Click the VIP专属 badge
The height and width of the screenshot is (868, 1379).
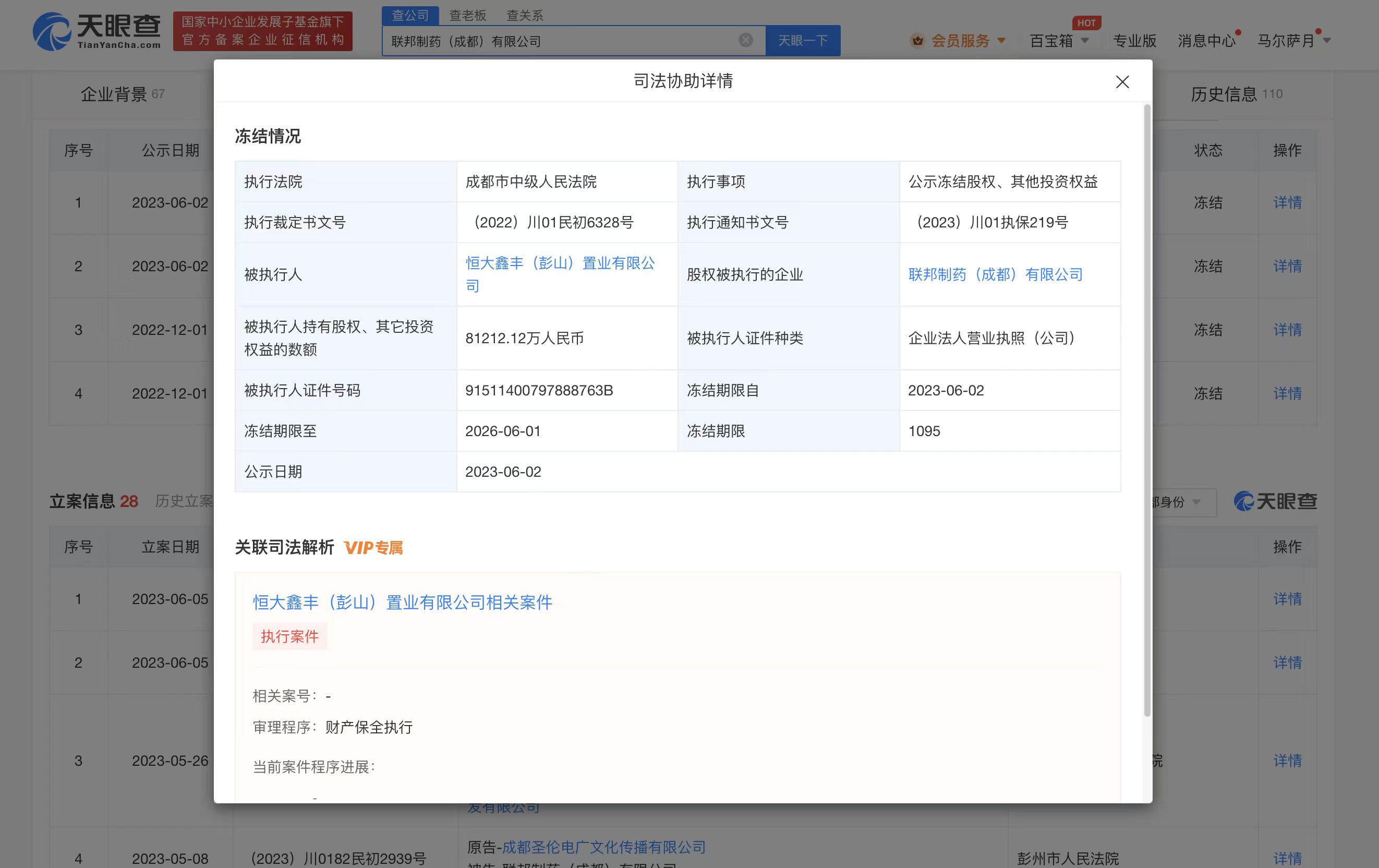coord(373,548)
